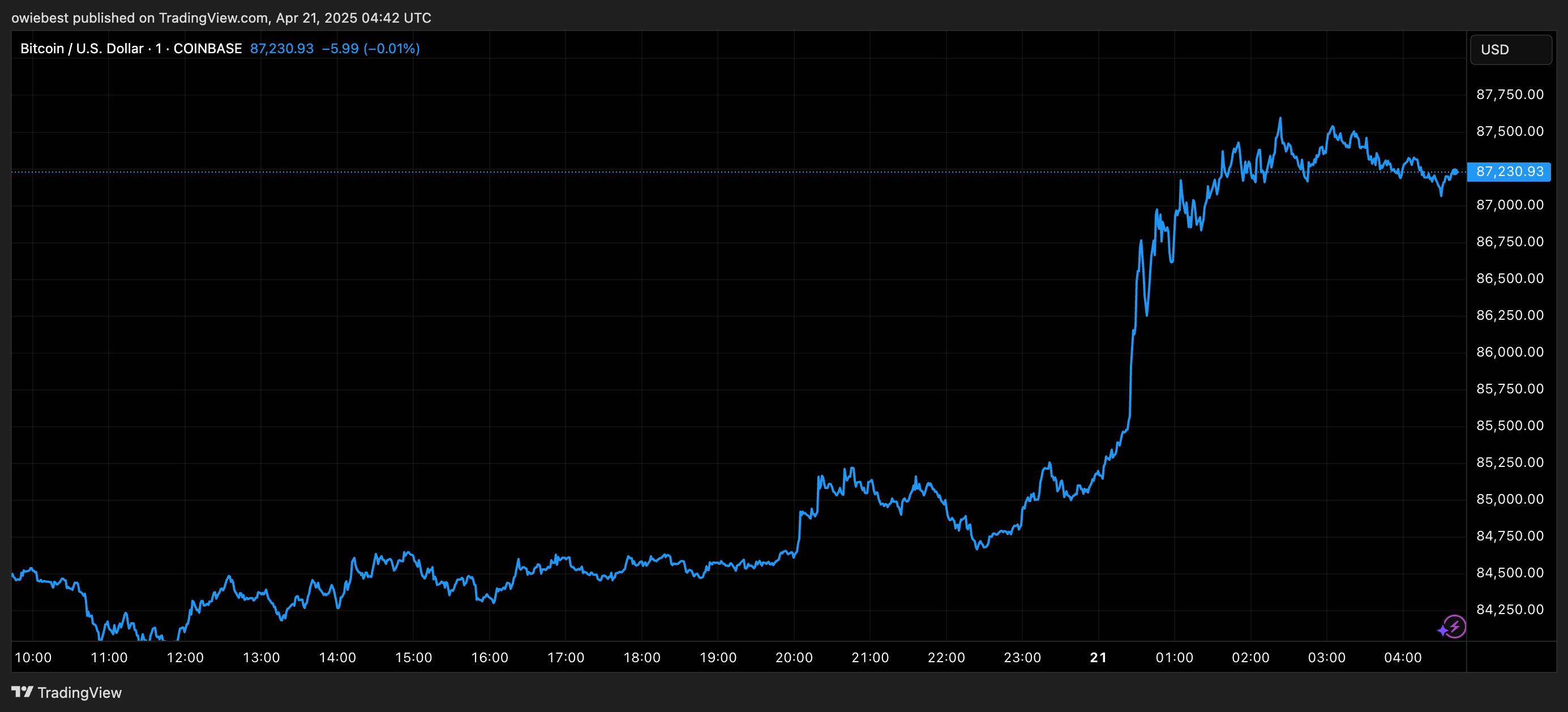Click the 84,250.00 price scale label
The height and width of the screenshot is (712, 1568).
coord(1510,609)
